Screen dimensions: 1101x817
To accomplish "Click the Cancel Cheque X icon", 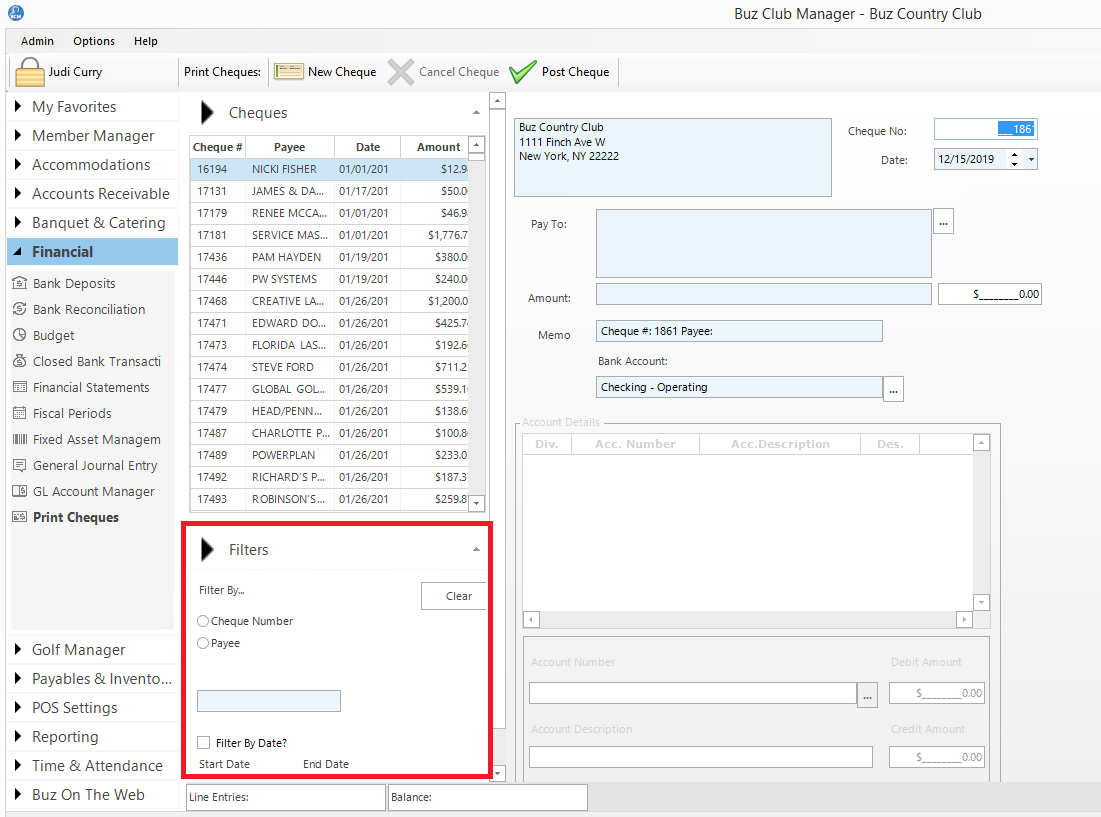I will pyautogui.click(x=401, y=72).
